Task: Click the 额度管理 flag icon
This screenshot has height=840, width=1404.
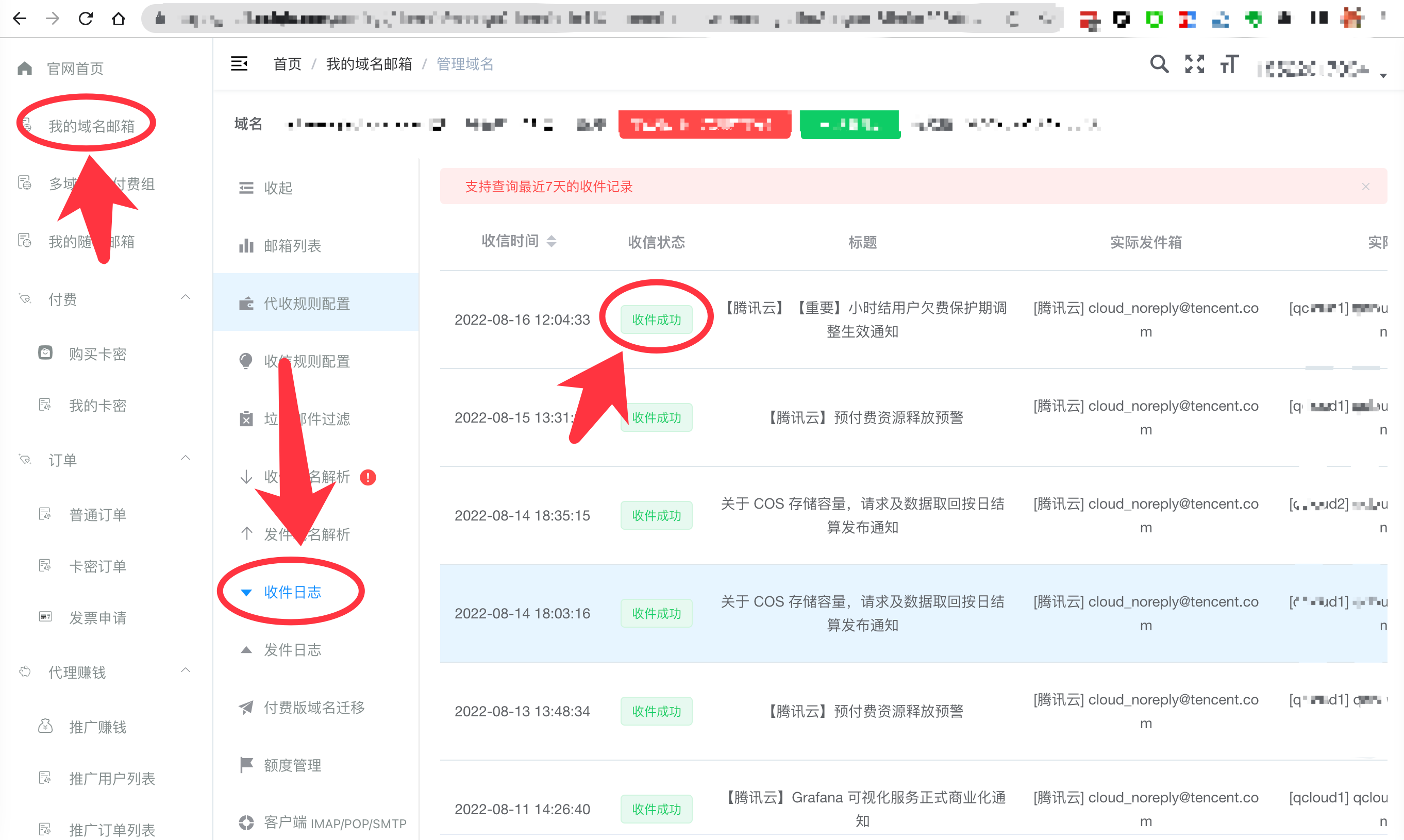Action: tap(246, 765)
